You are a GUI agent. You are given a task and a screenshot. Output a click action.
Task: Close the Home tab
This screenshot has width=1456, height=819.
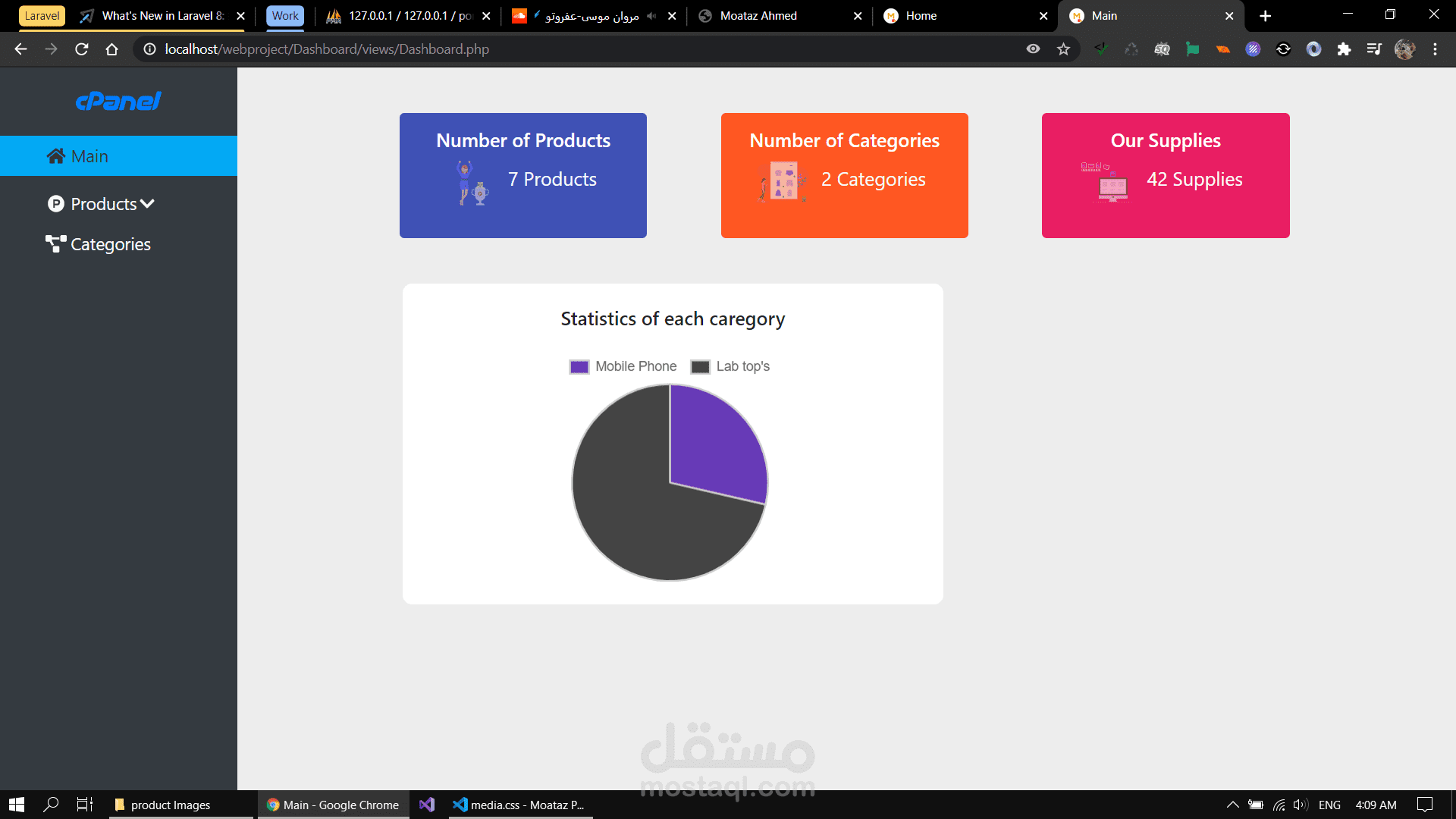[x=1043, y=16]
